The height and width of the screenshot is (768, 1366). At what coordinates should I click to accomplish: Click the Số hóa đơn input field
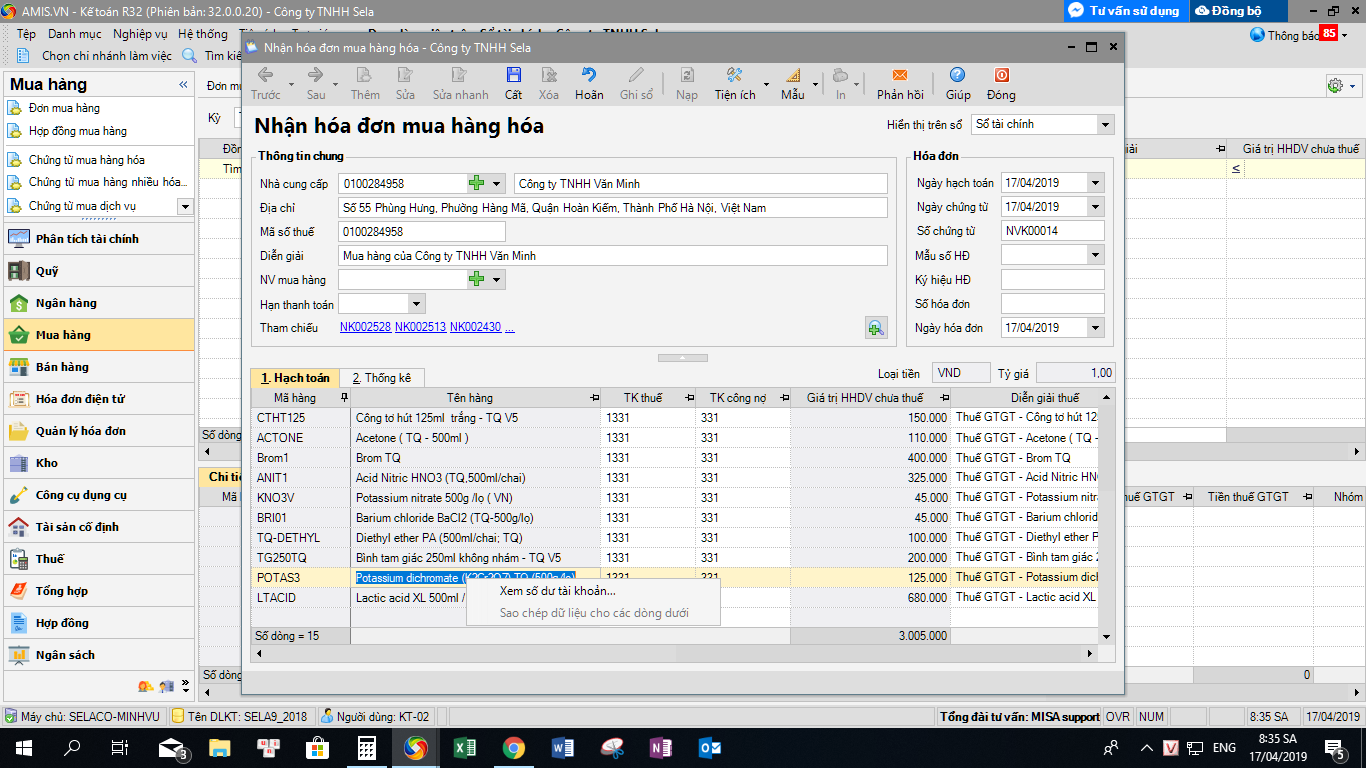(1053, 304)
